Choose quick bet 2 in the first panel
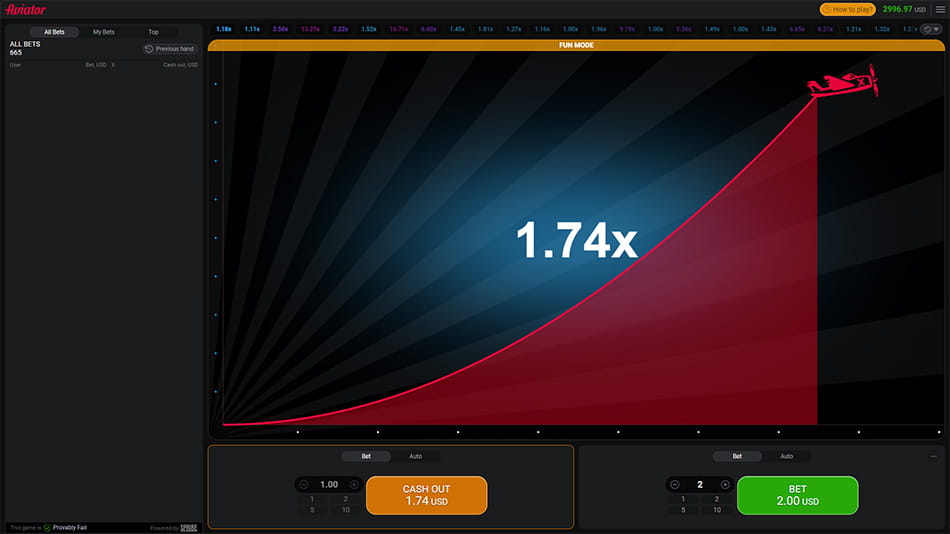950x534 pixels. 346,499
